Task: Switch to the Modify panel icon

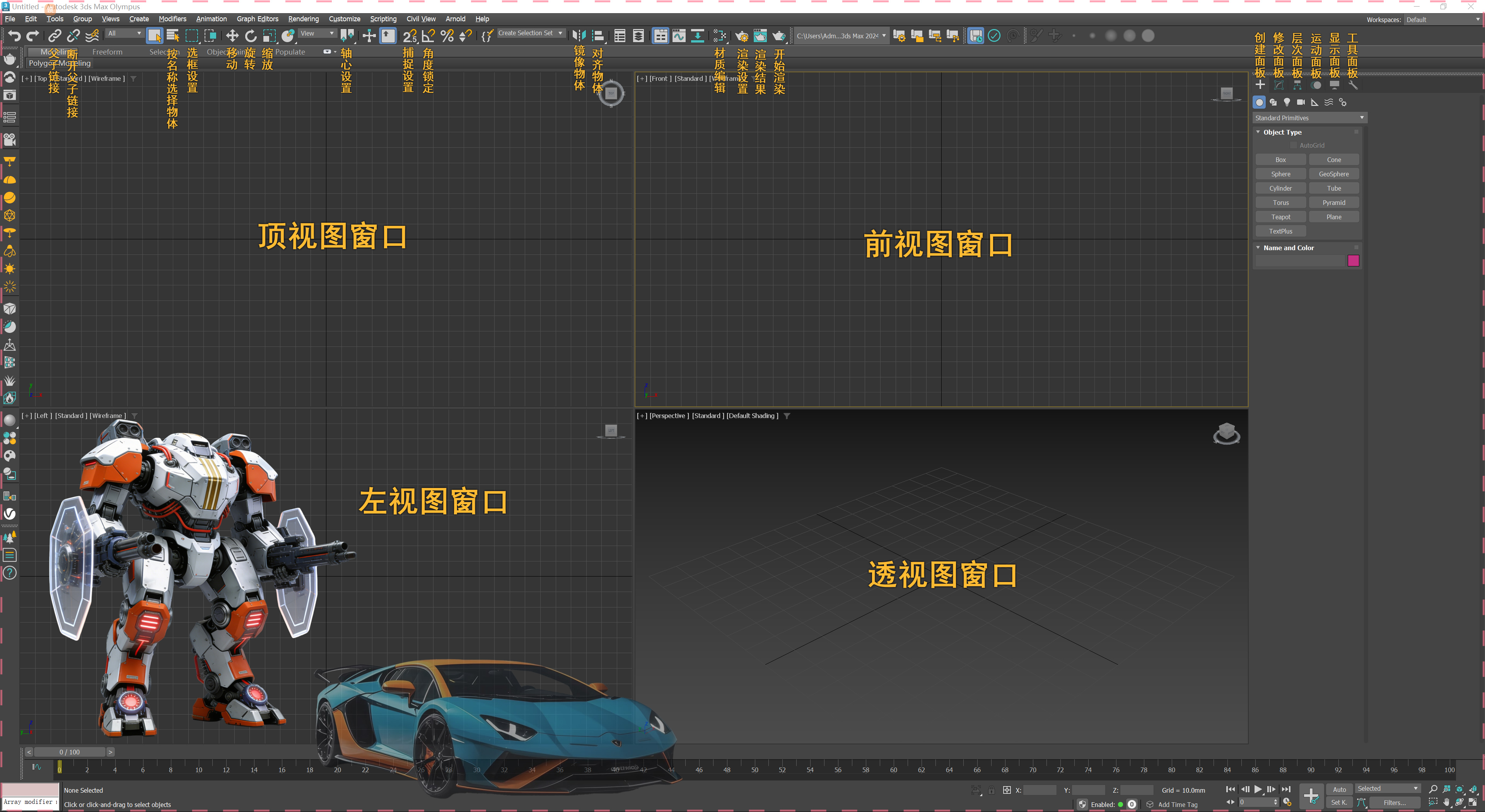Action: point(1278,85)
